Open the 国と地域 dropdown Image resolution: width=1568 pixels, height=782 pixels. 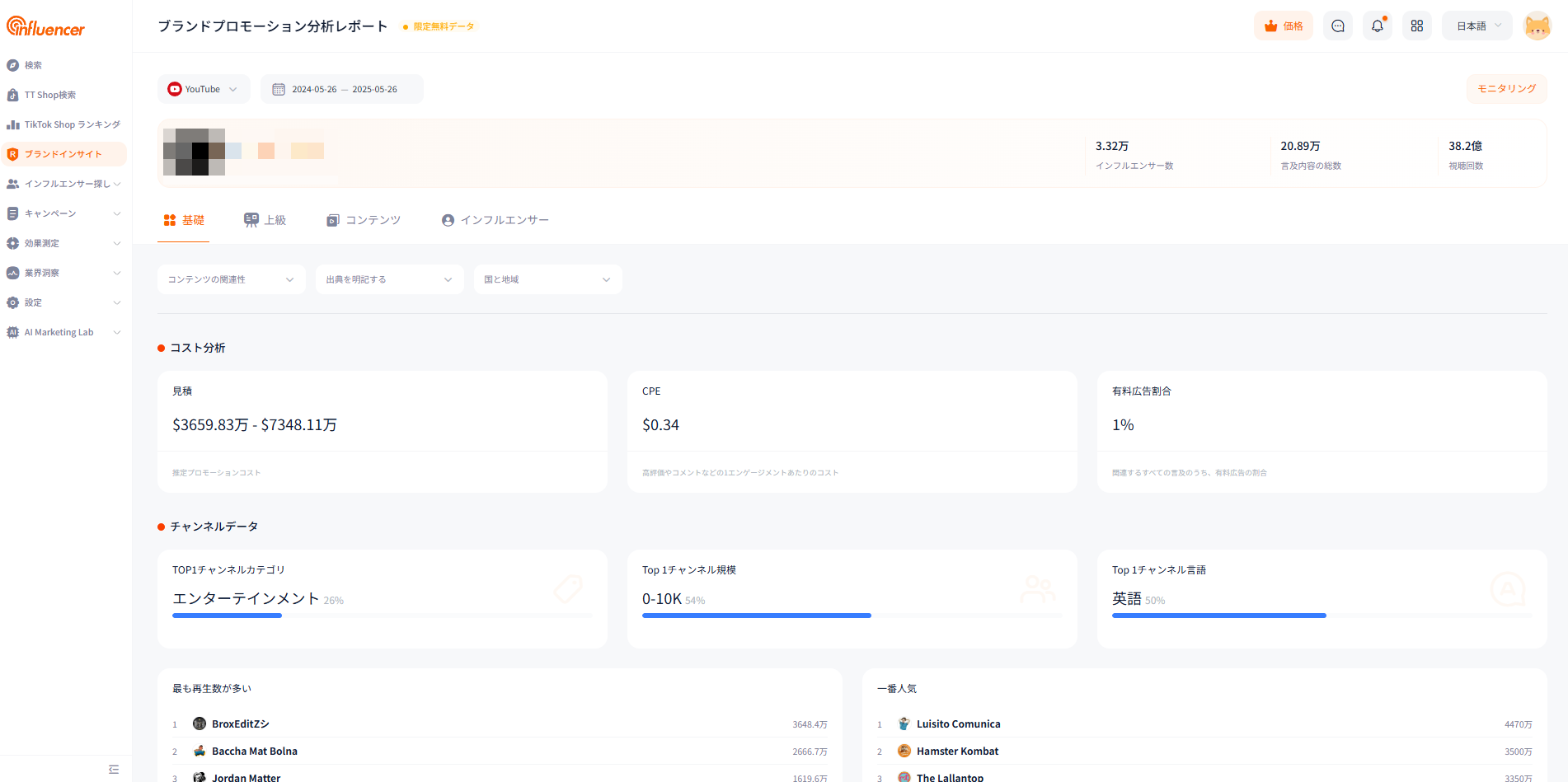point(547,279)
